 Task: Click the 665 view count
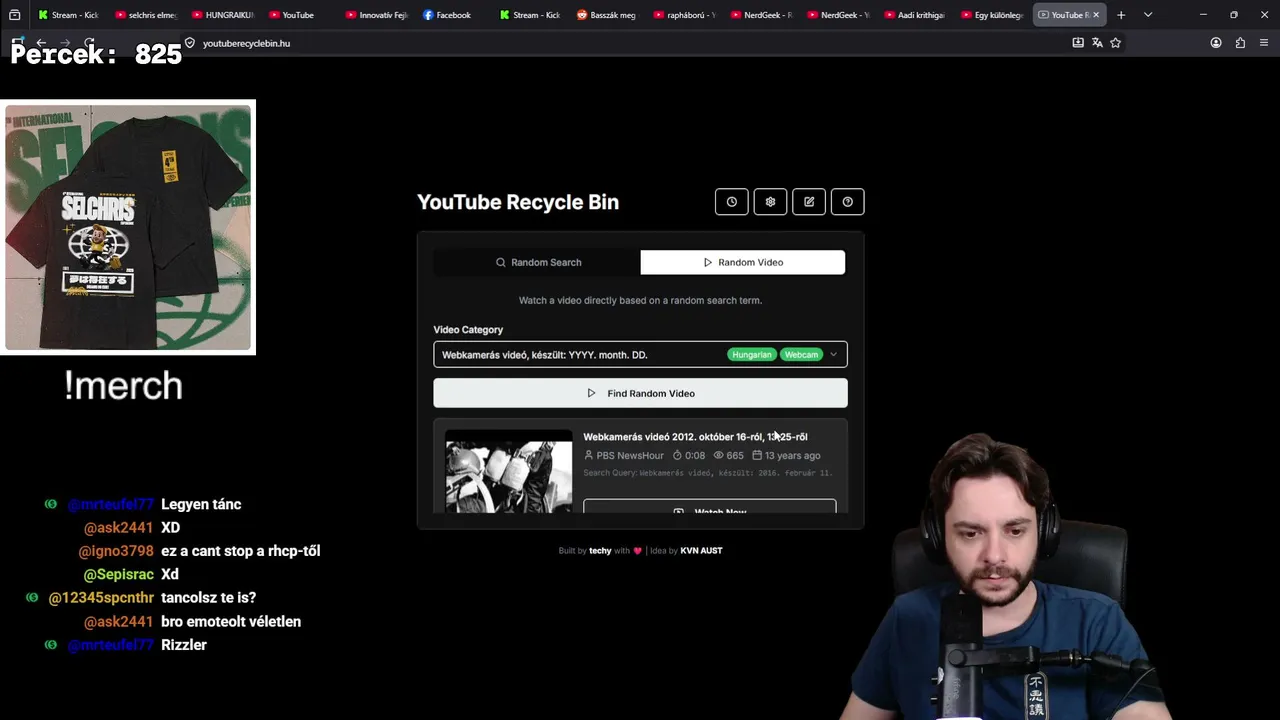(x=735, y=455)
